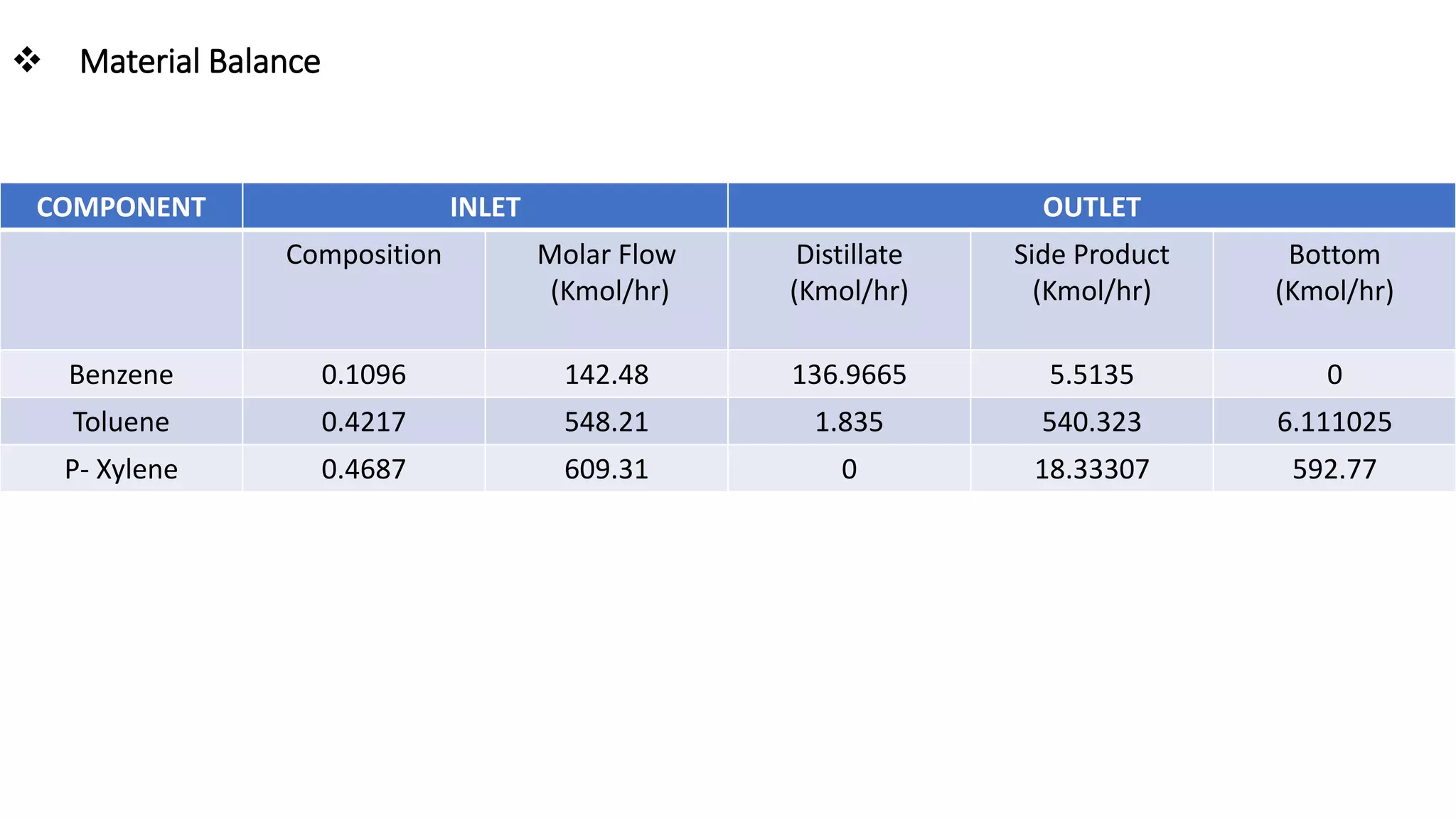This screenshot has width=1456, height=819.
Task: Click the diamond bullet beside Material Balance
Action: pyautogui.click(x=27, y=60)
